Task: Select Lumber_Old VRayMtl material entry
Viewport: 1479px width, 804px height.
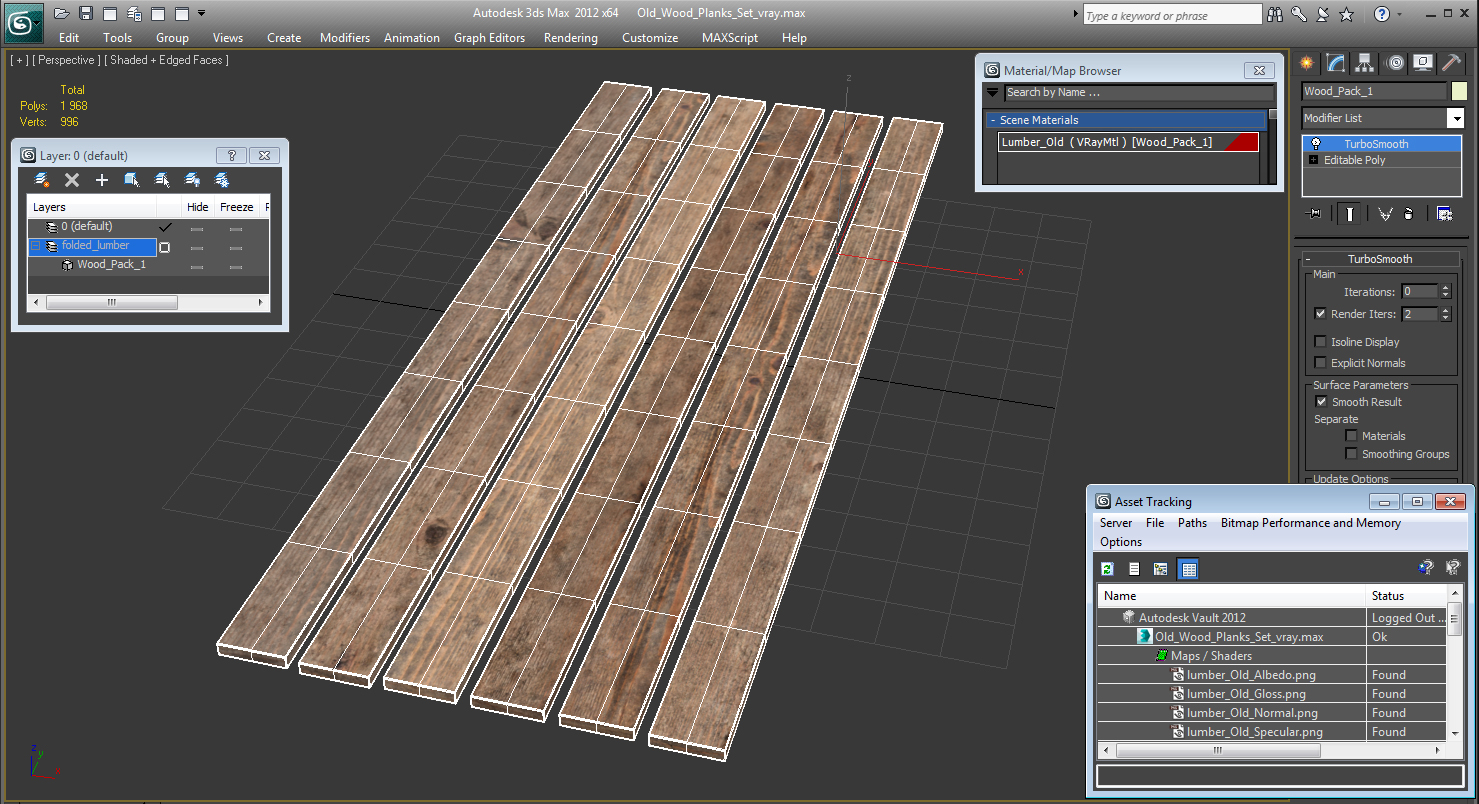Action: pyautogui.click(x=1128, y=142)
